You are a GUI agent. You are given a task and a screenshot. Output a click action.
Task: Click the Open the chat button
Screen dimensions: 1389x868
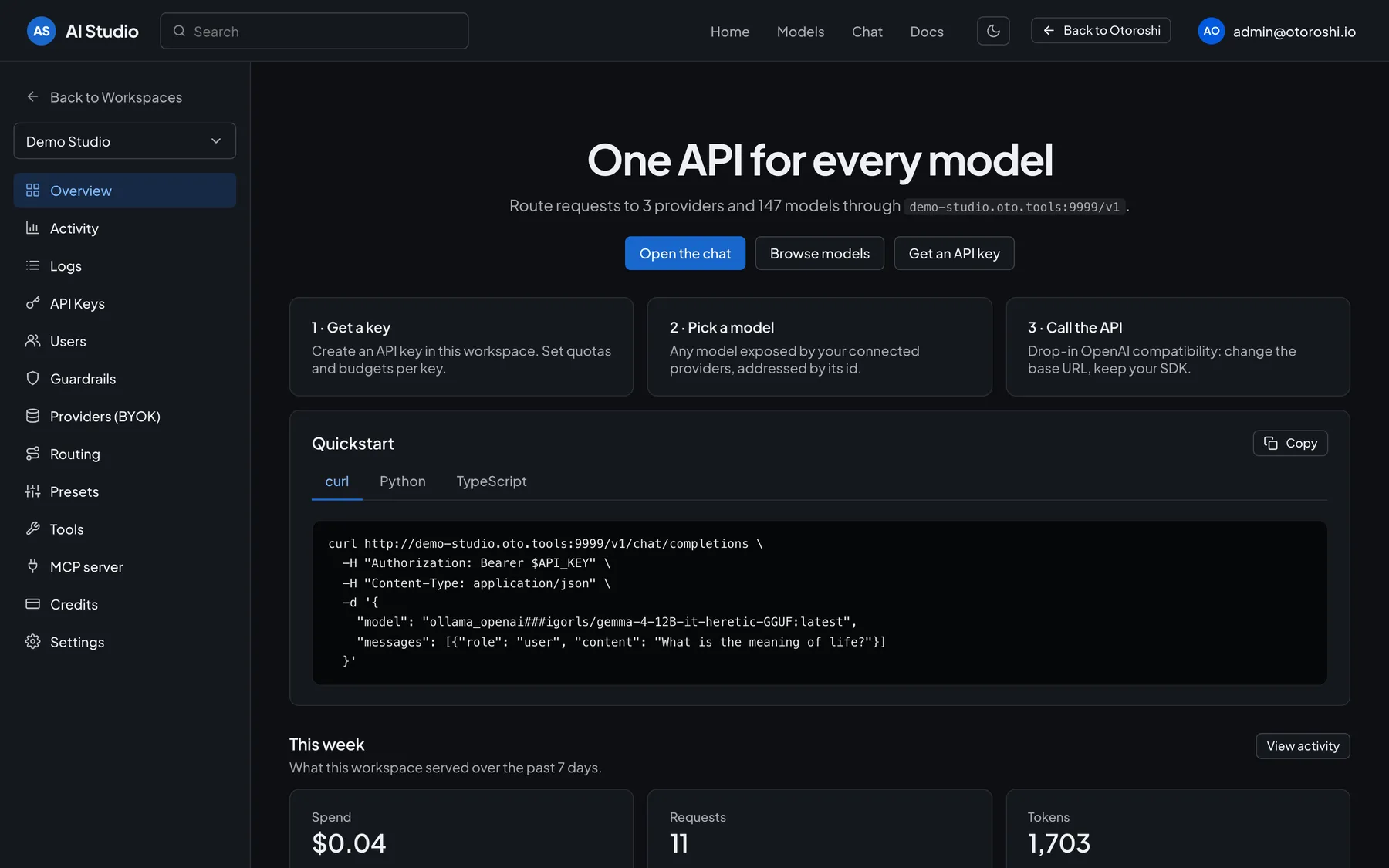(685, 253)
